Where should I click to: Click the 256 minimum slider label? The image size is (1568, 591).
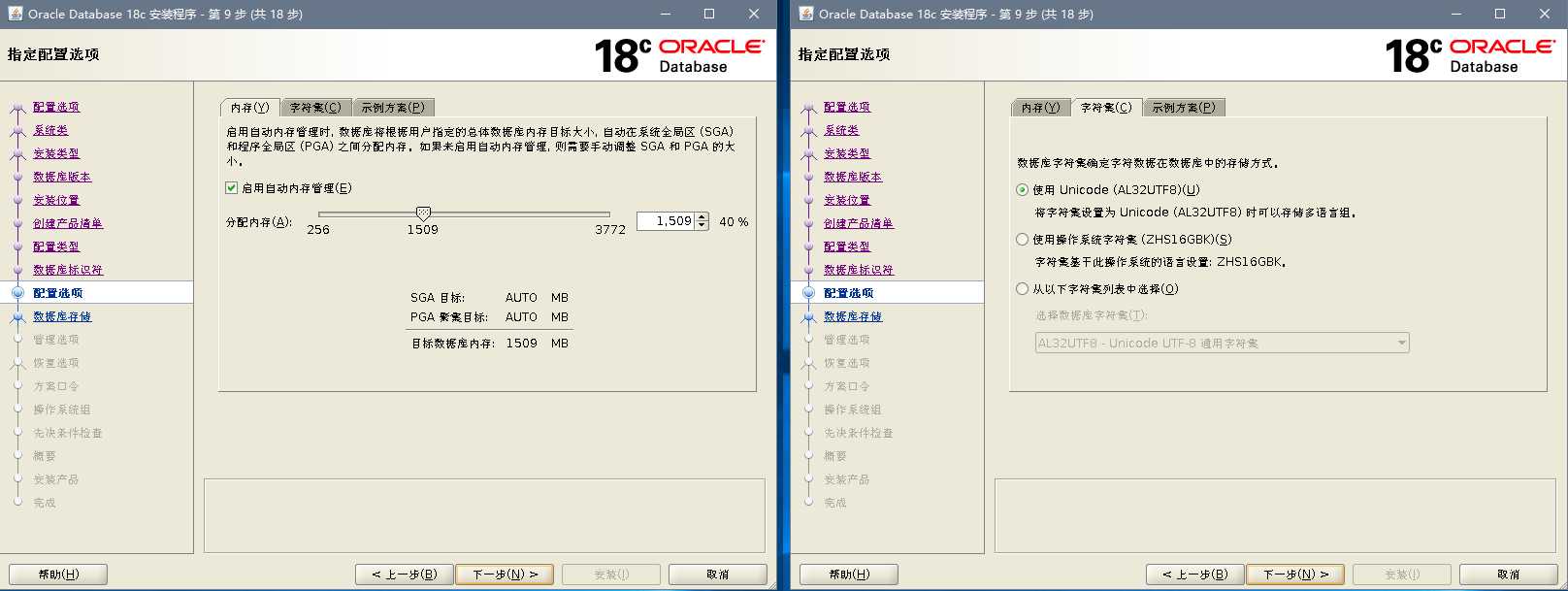(x=318, y=230)
